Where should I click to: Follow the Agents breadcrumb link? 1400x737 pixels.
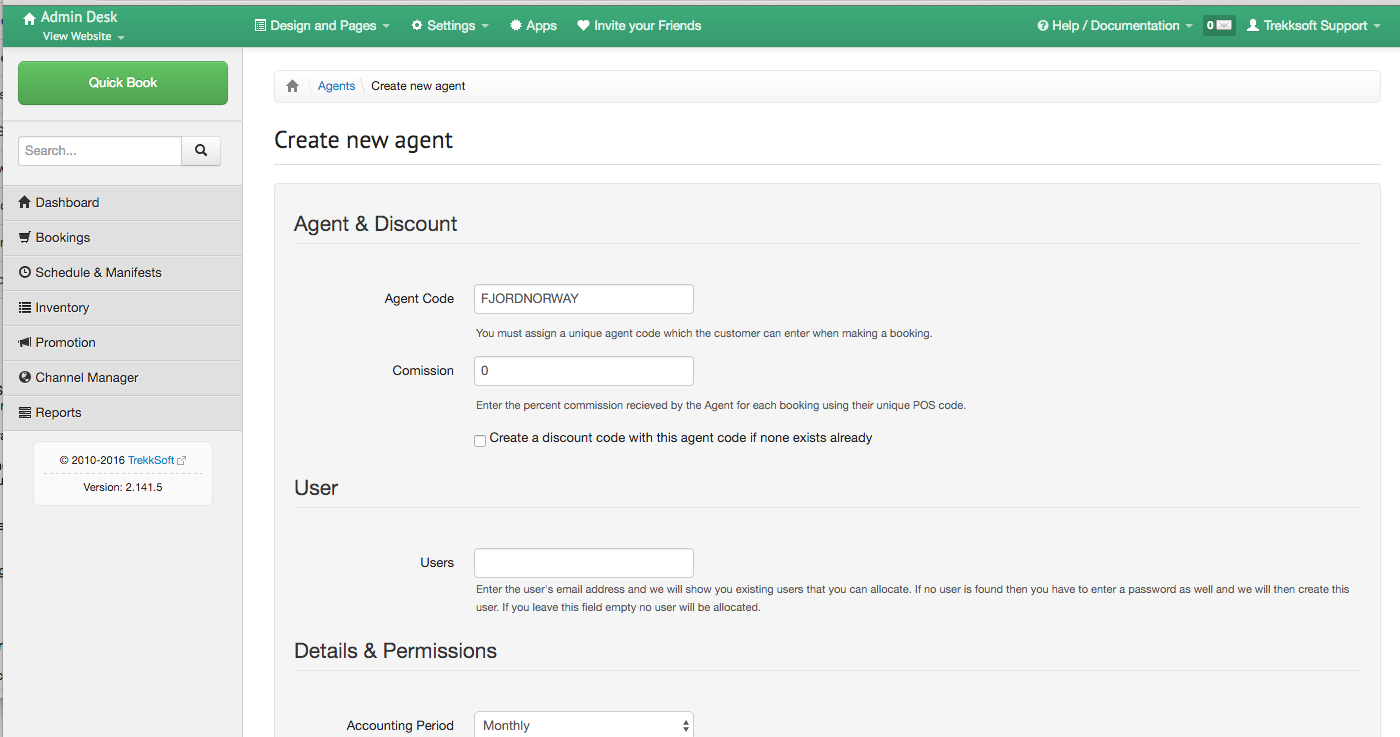(x=336, y=86)
